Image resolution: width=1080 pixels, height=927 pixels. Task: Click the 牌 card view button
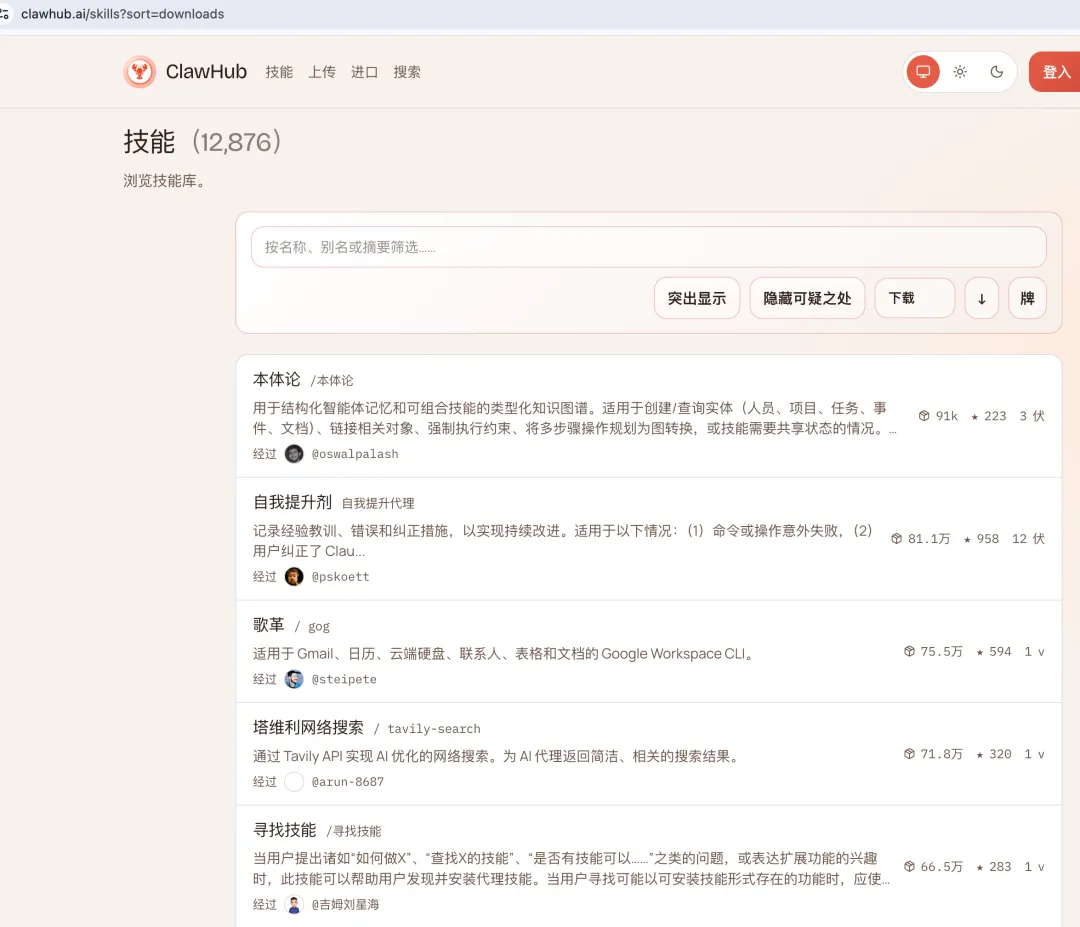pyautogui.click(x=1027, y=298)
